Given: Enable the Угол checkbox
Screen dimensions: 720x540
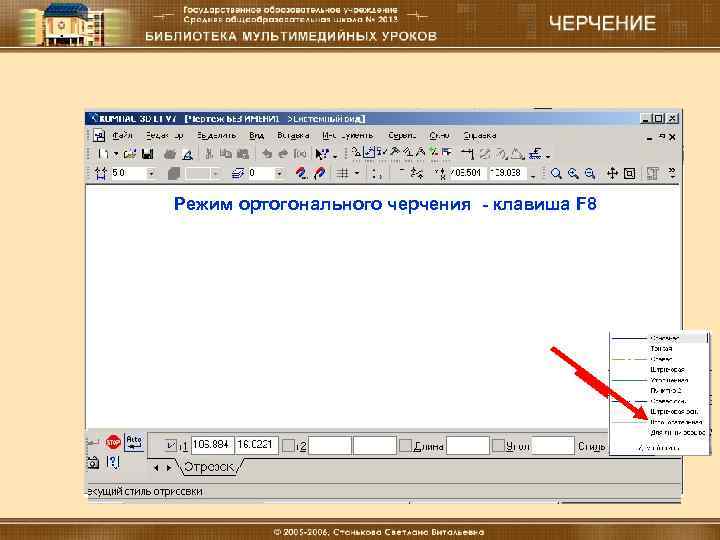Looking at the screenshot, I should (x=498, y=445).
